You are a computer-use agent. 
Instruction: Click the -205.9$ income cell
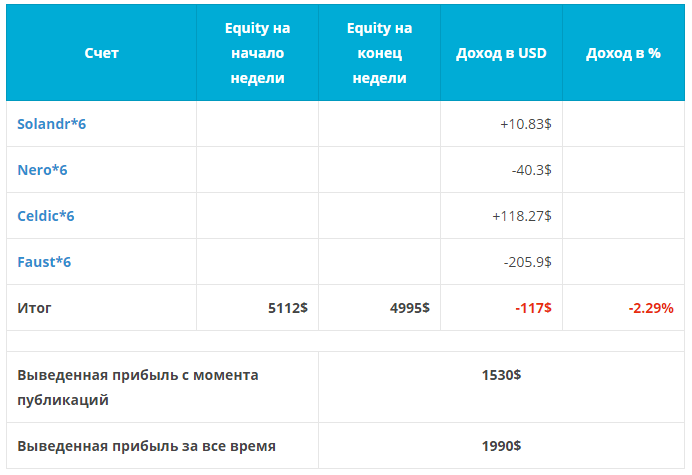528,261
